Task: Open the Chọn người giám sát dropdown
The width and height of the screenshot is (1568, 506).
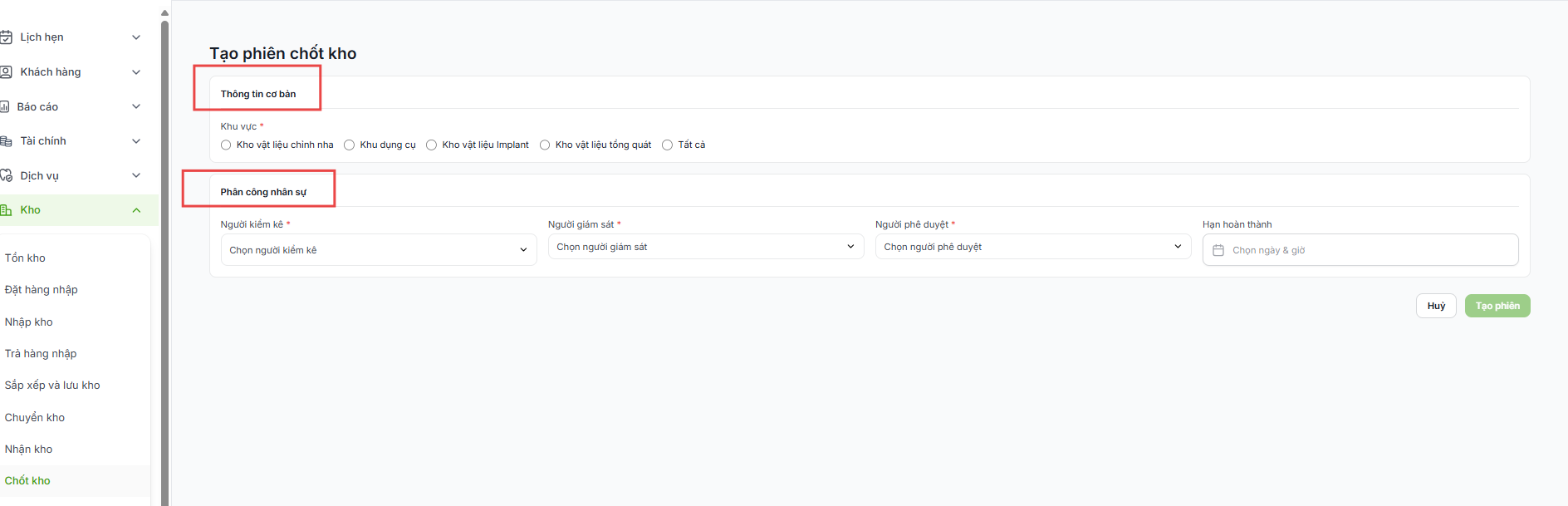Action: point(706,247)
